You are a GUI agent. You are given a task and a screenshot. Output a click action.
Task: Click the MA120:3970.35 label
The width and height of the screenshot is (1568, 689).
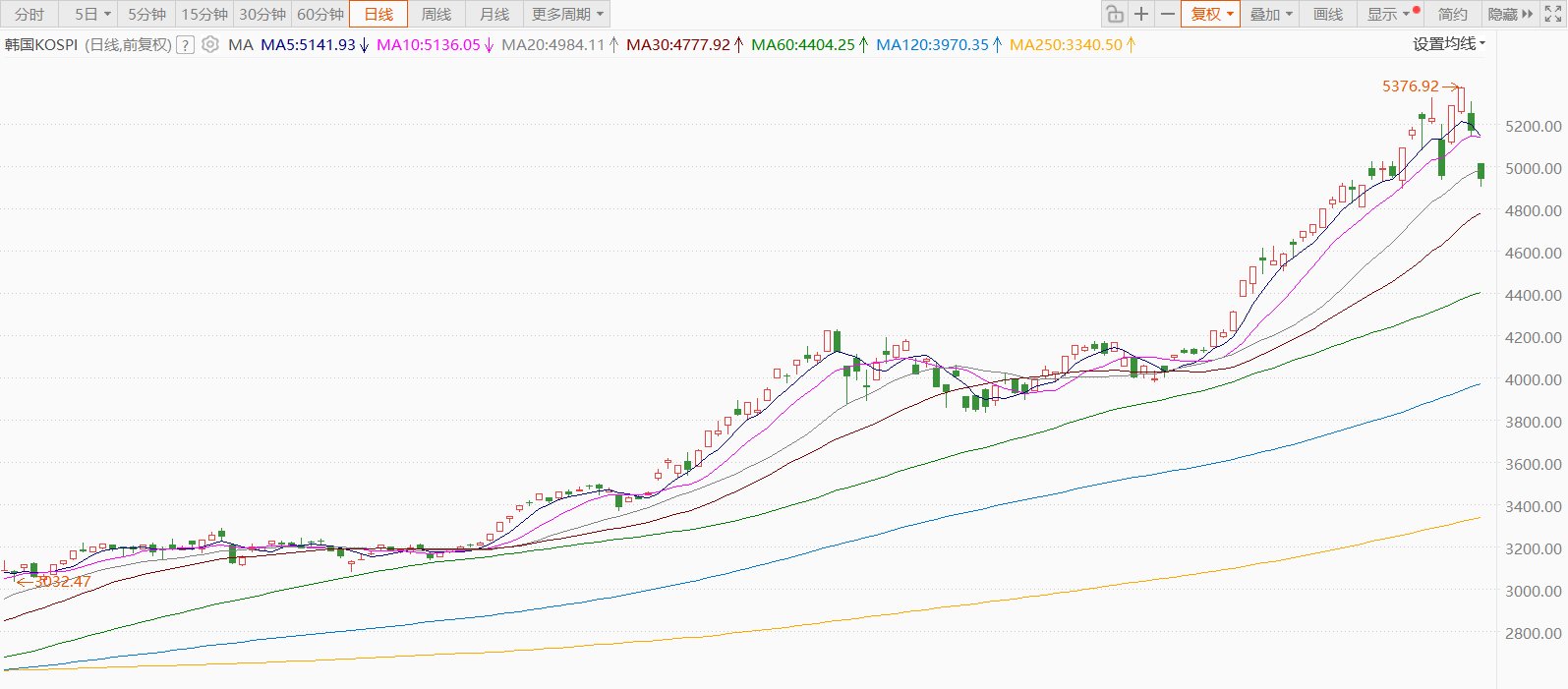tap(932, 45)
